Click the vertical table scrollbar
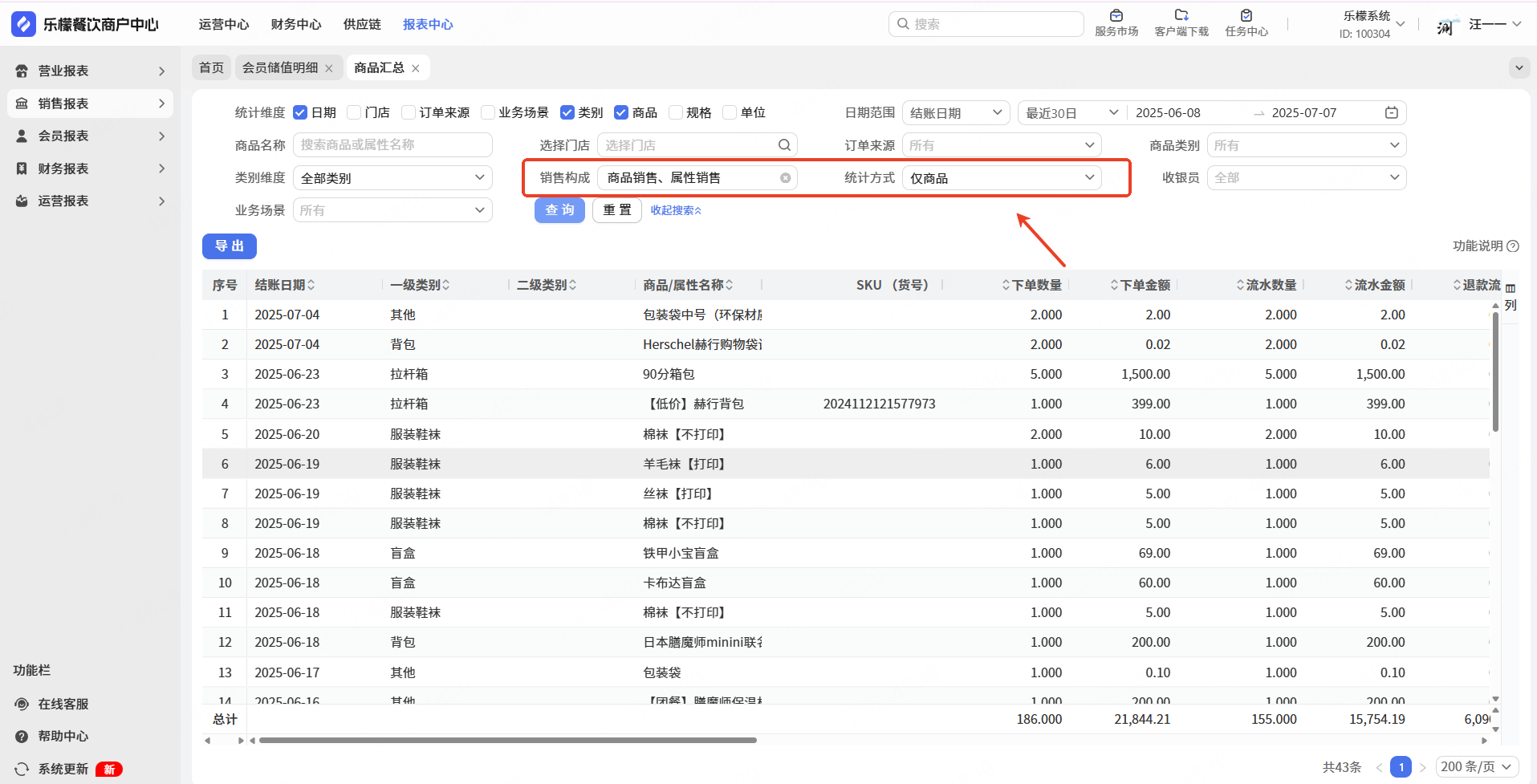Image resolution: width=1537 pixels, height=784 pixels. (x=1495, y=372)
